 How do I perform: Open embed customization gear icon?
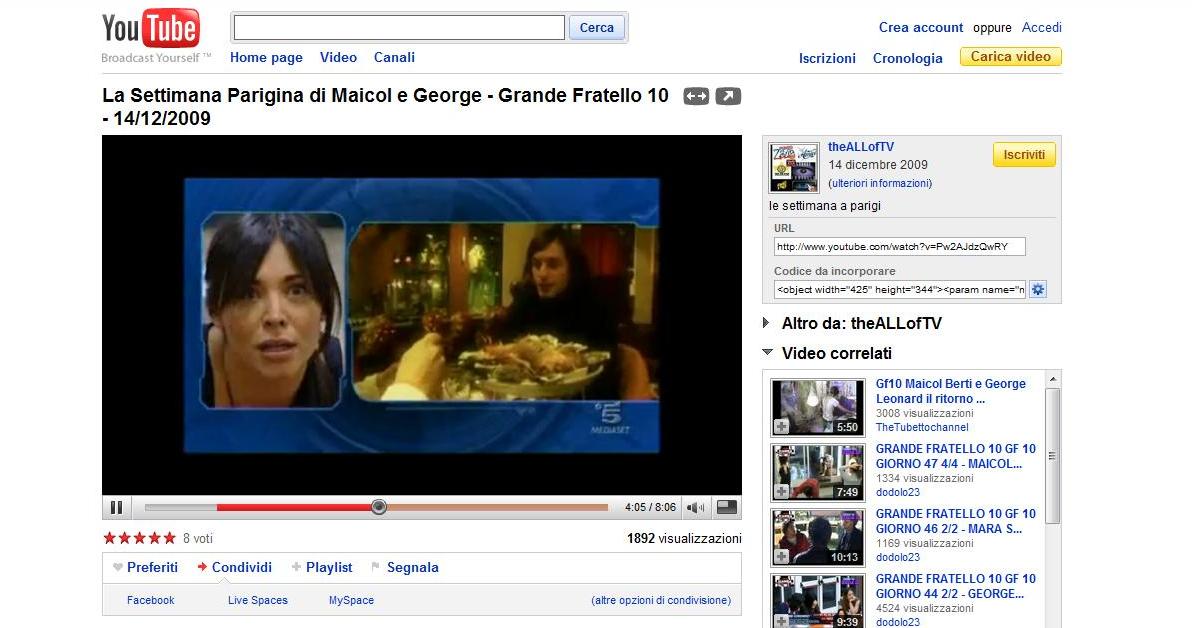1038,289
